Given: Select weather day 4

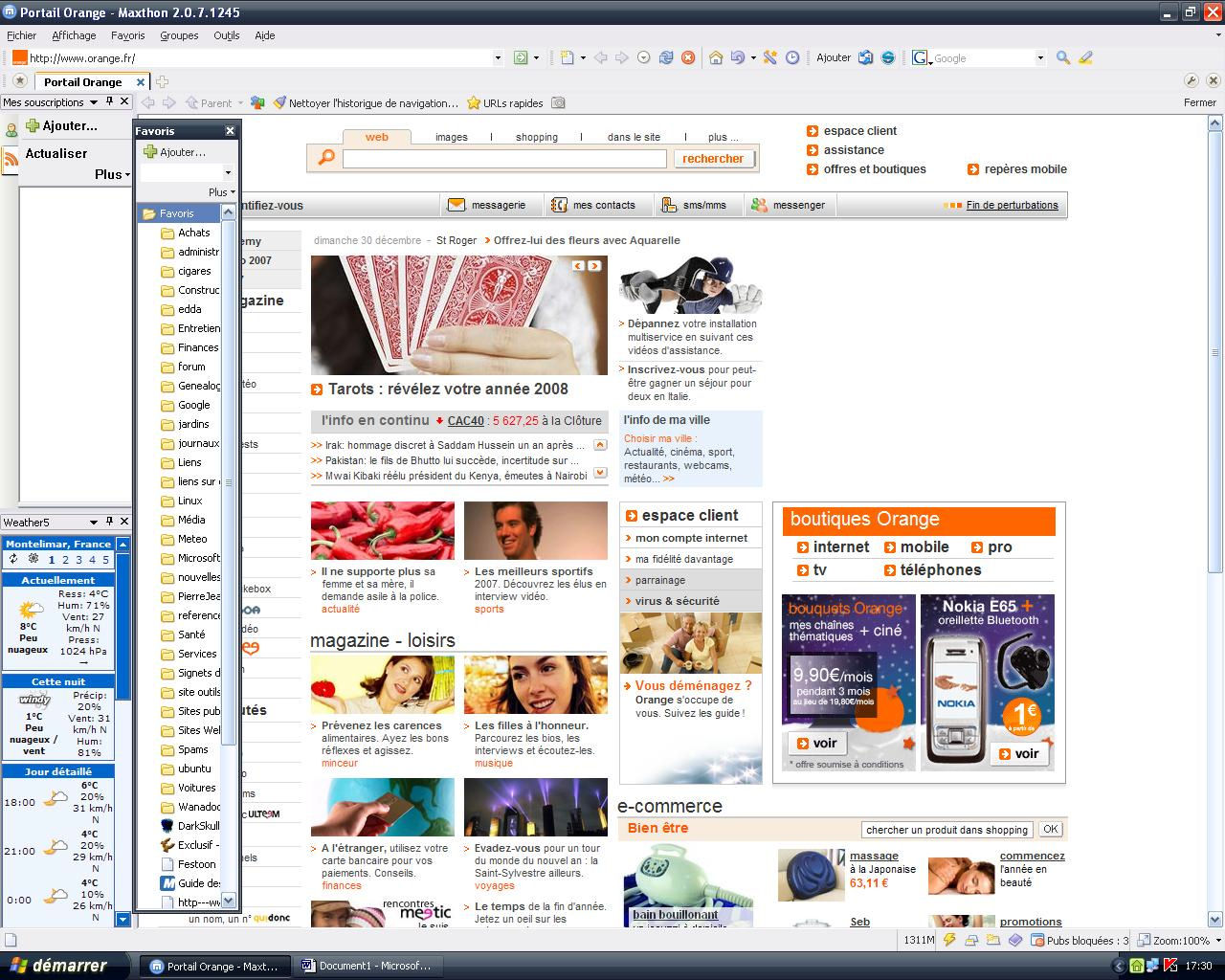Looking at the screenshot, I should [92, 560].
